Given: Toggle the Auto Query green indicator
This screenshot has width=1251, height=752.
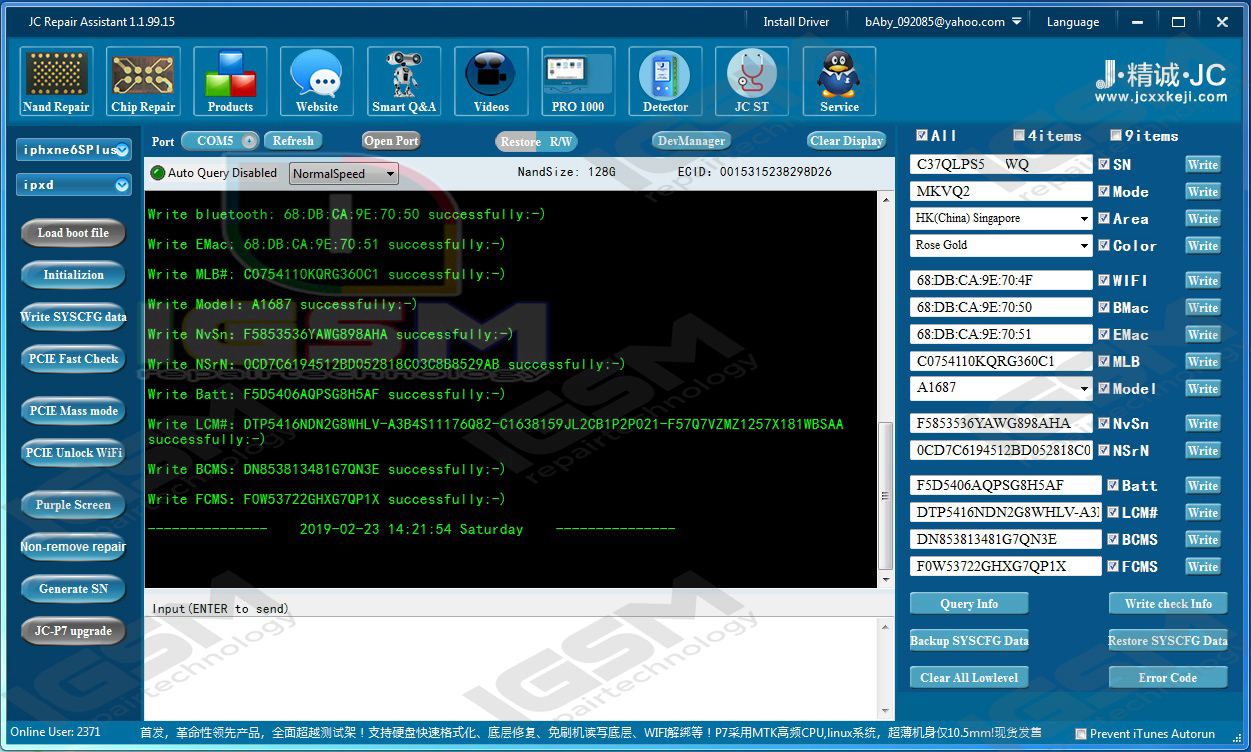Looking at the screenshot, I should point(157,173).
